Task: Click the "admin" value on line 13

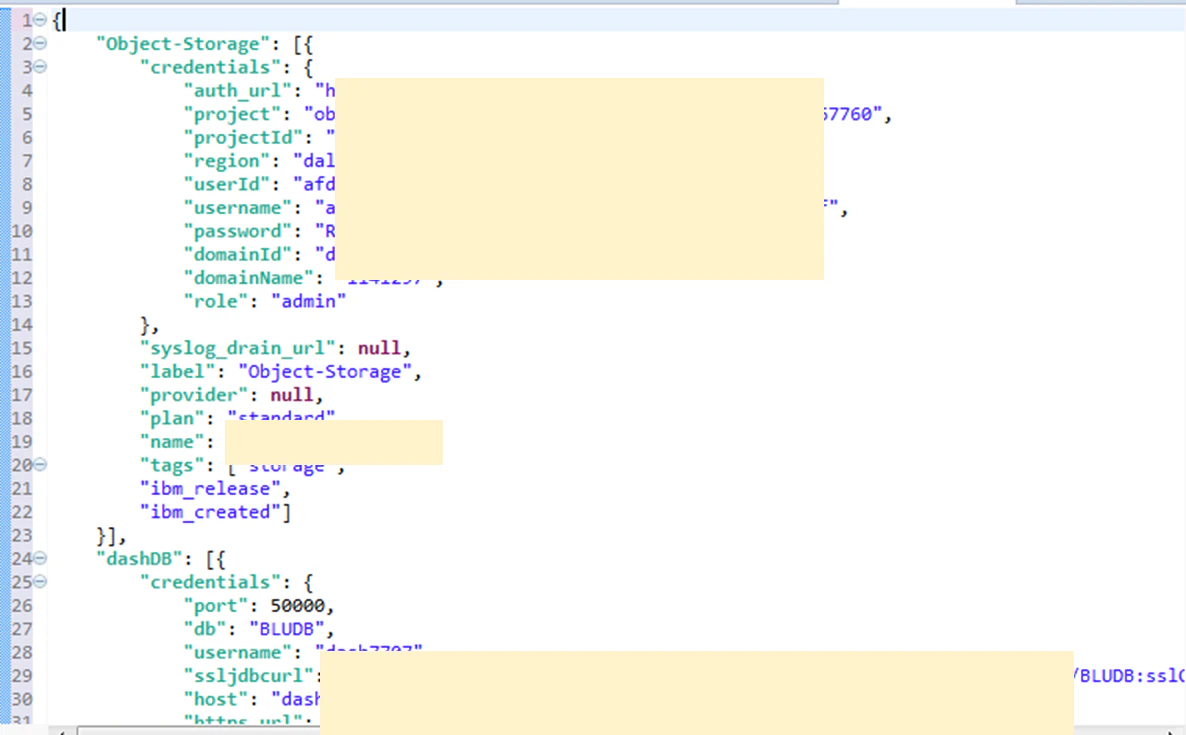Action: tap(309, 302)
